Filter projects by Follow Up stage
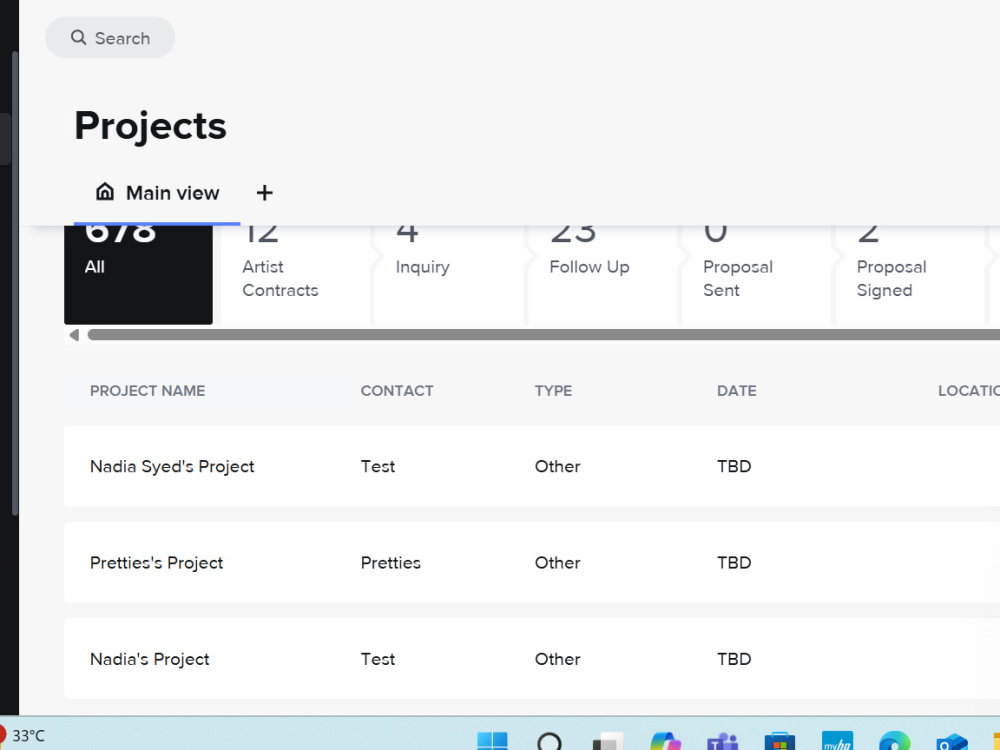Viewport: 1000px width, 750px height. pos(603,274)
